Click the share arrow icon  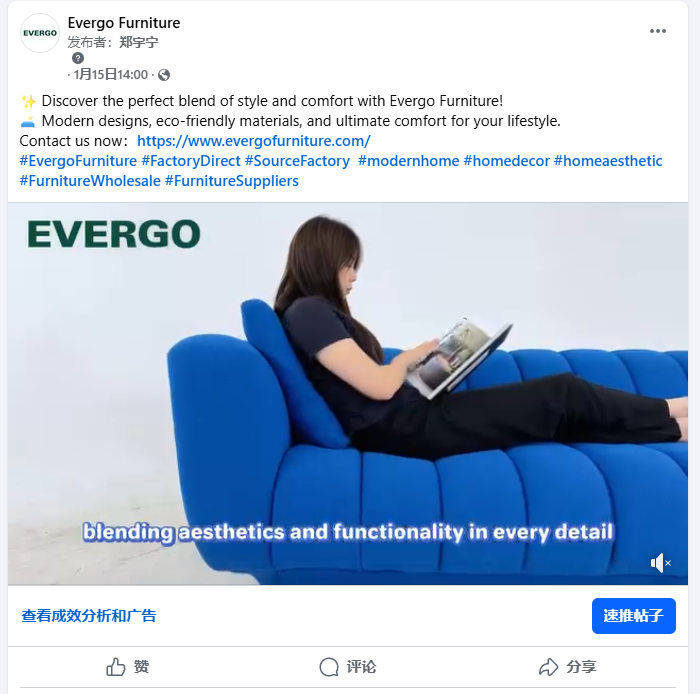click(x=548, y=667)
